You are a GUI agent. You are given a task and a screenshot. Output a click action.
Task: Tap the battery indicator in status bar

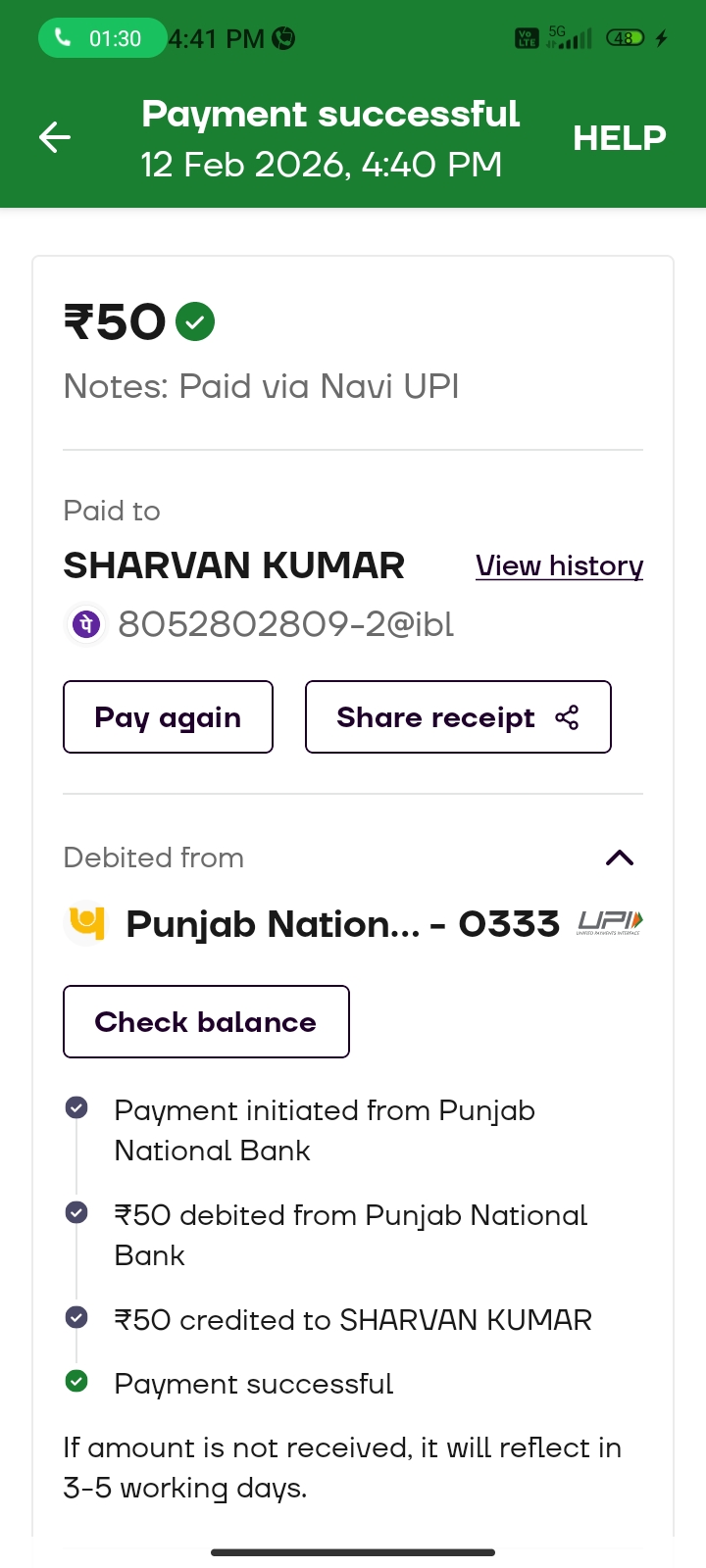pos(625,38)
